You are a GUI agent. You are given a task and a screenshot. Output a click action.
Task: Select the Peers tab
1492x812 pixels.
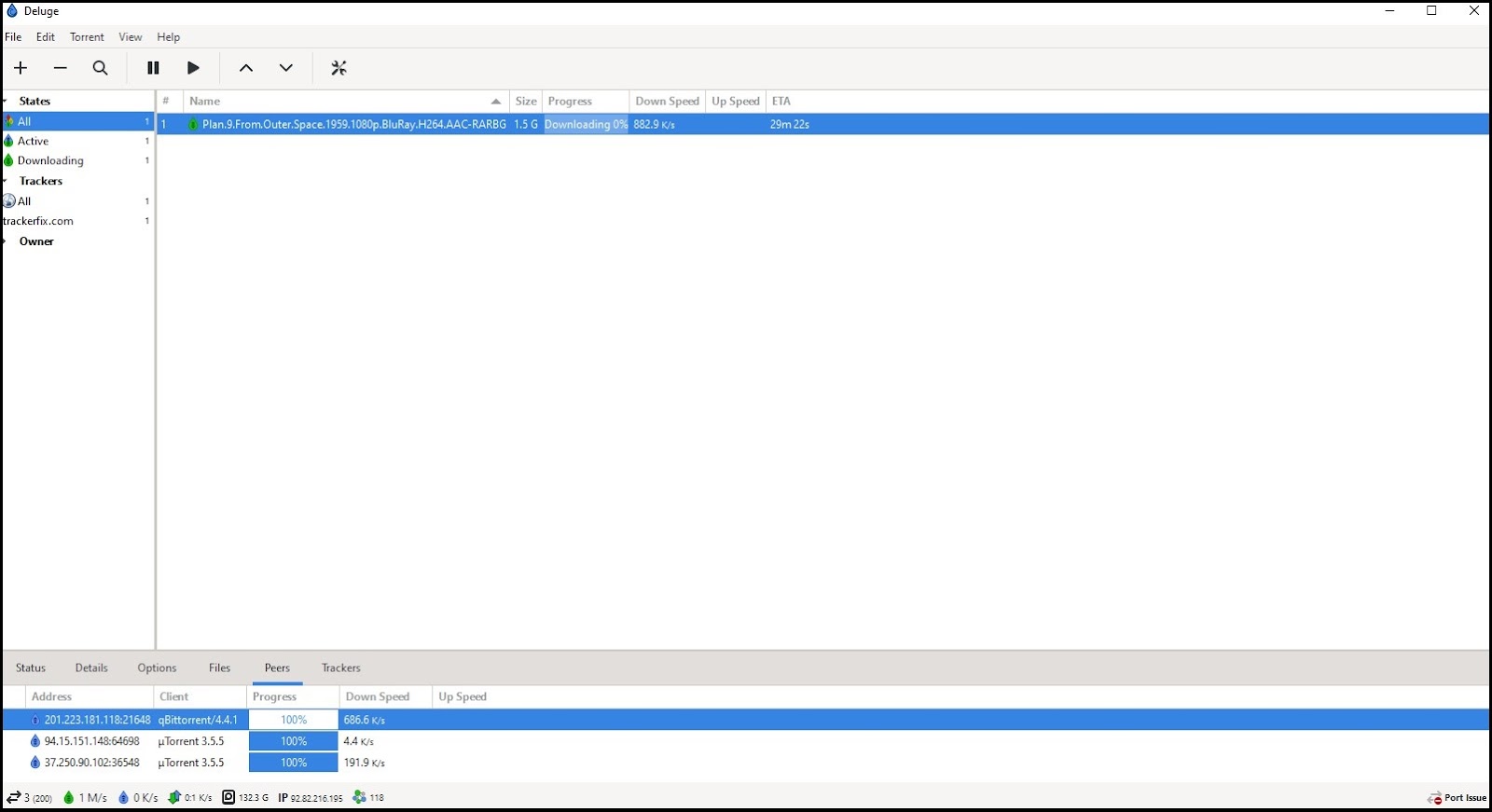[277, 668]
